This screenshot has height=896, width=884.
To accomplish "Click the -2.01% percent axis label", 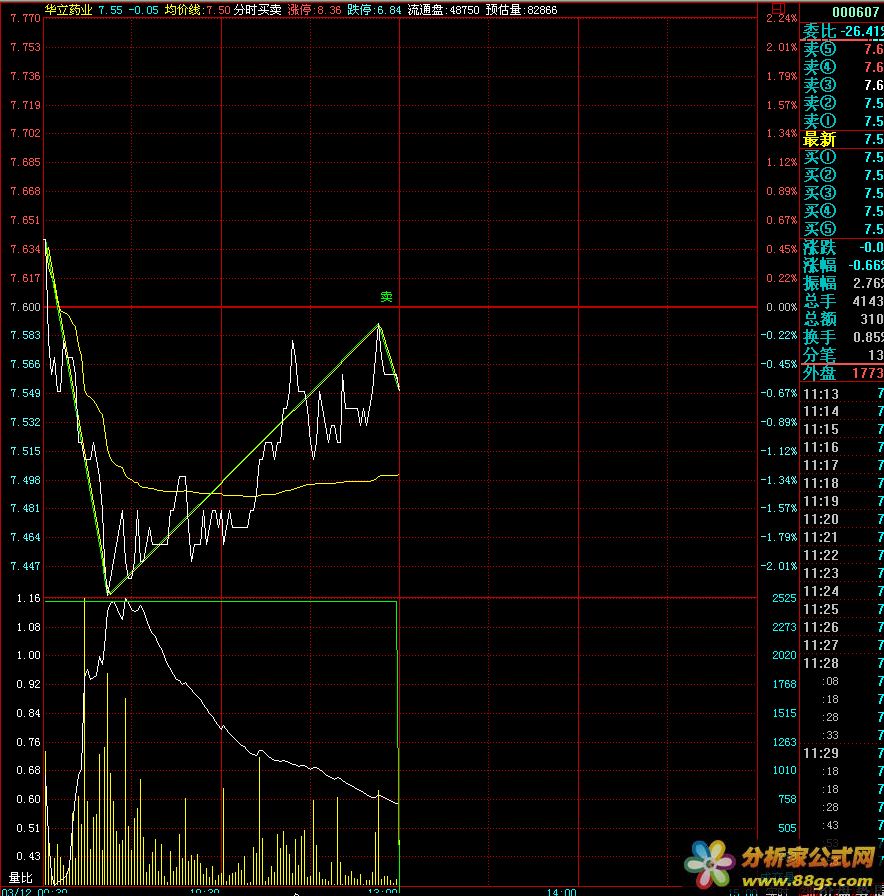I will tap(778, 566).
